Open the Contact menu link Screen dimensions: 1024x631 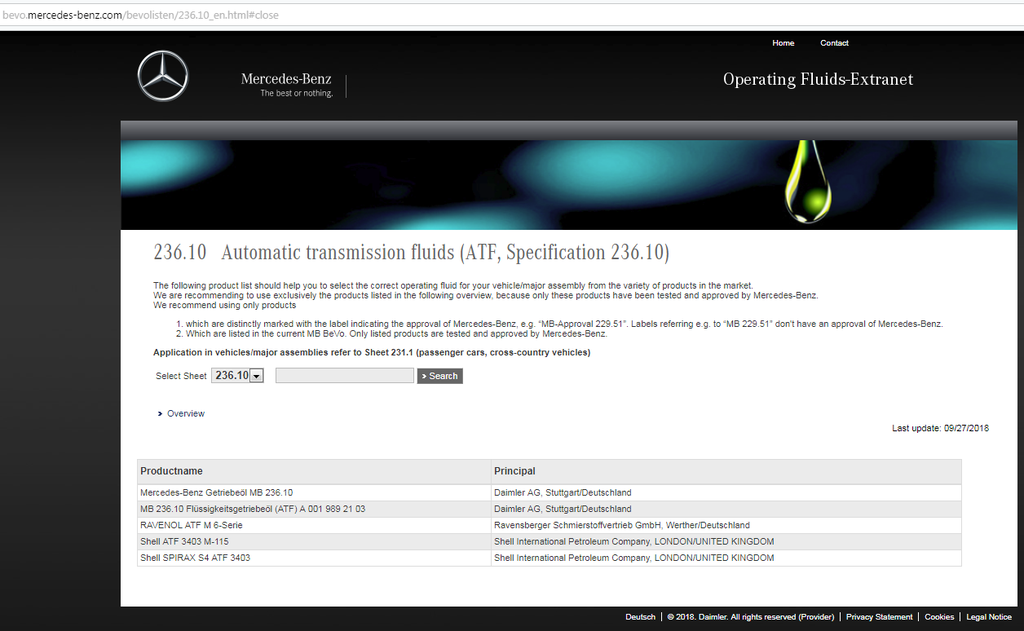click(x=834, y=43)
